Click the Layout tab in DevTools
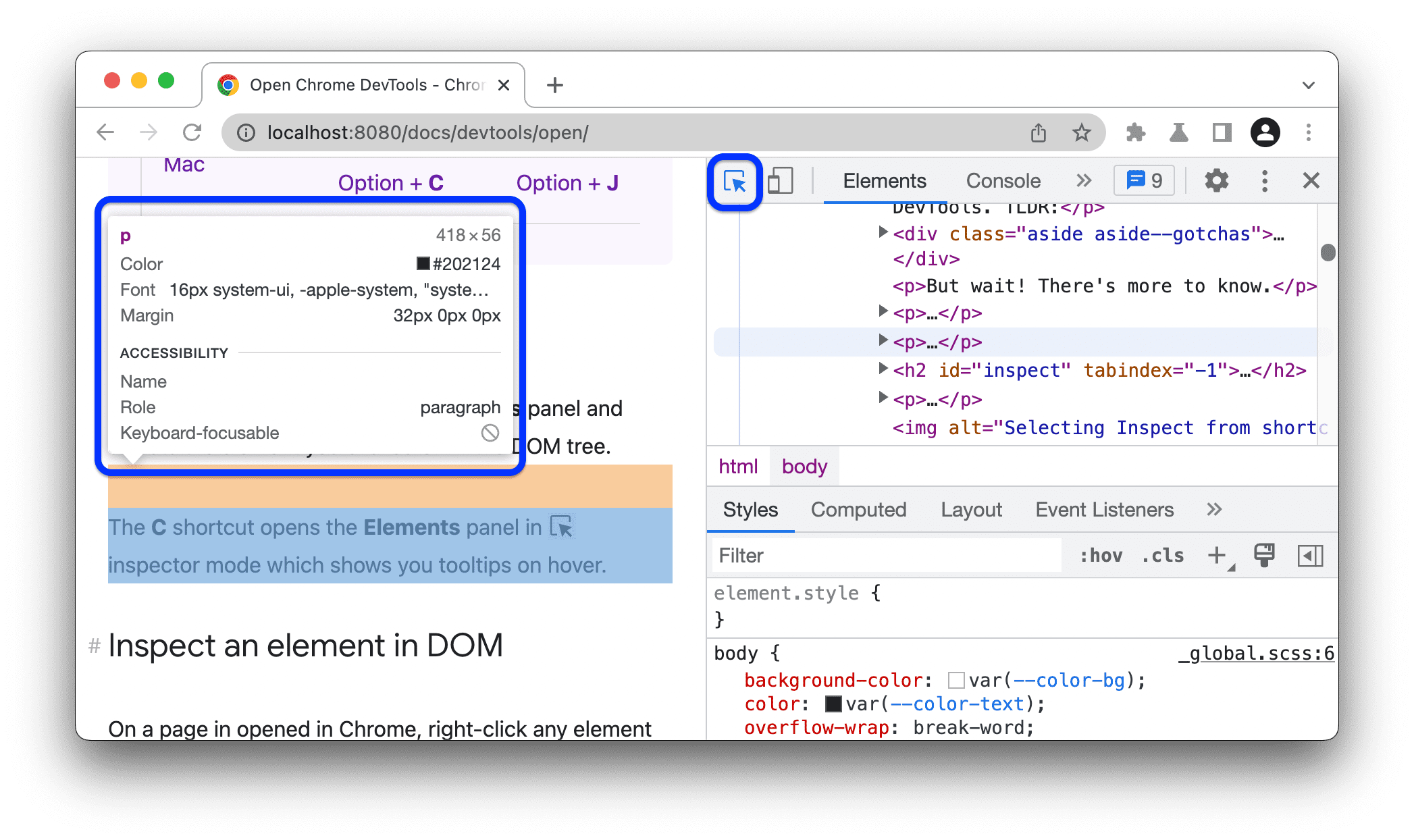 pos(971,510)
